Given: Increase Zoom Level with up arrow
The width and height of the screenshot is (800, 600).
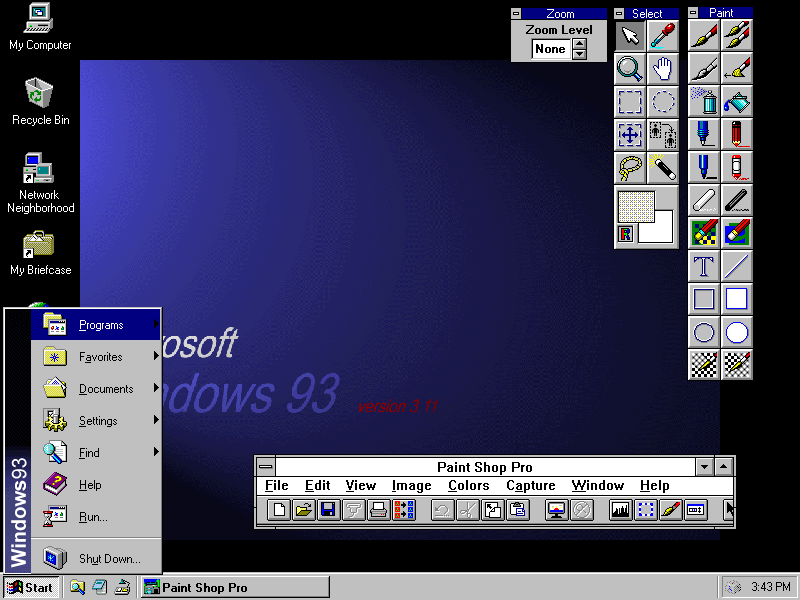Looking at the screenshot, I should [x=579, y=44].
